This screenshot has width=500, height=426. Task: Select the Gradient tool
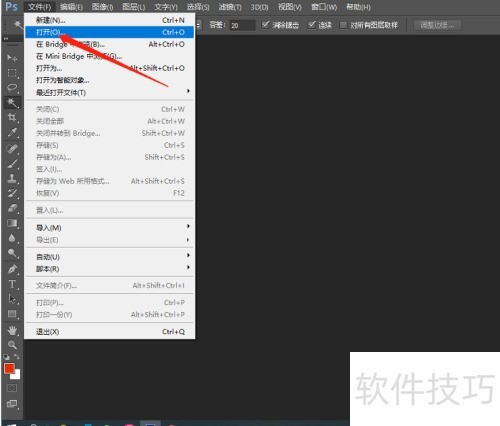[x=12, y=223]
